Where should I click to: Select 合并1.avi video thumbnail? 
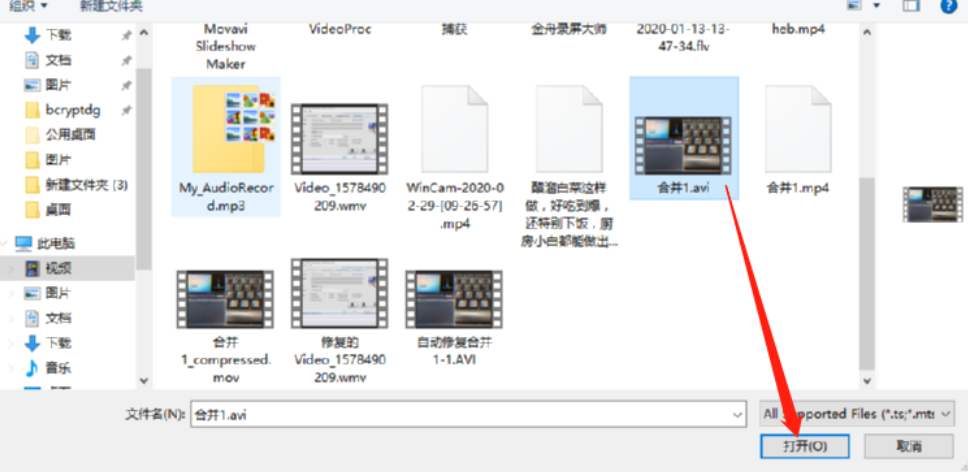(683, 146)
